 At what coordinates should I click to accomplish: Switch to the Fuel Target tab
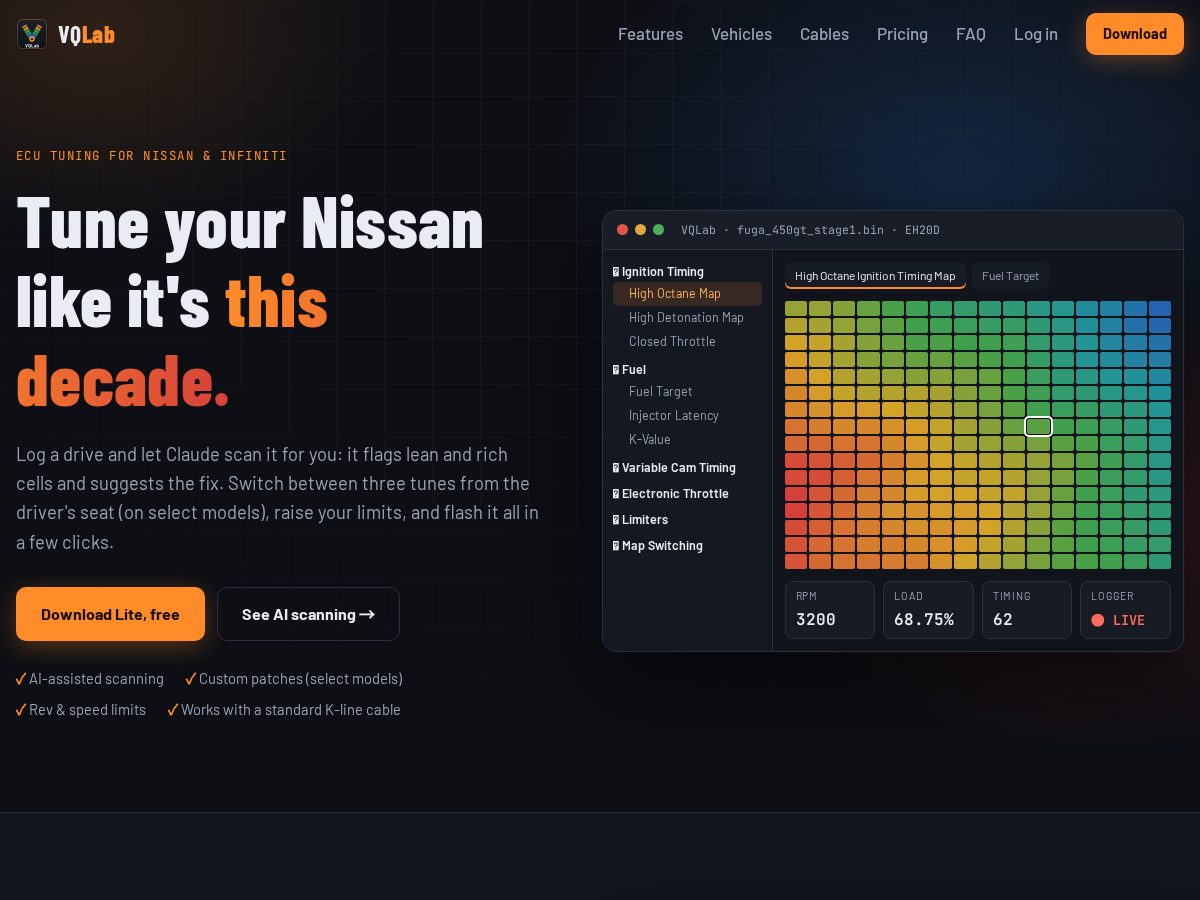click(1010, 276)
